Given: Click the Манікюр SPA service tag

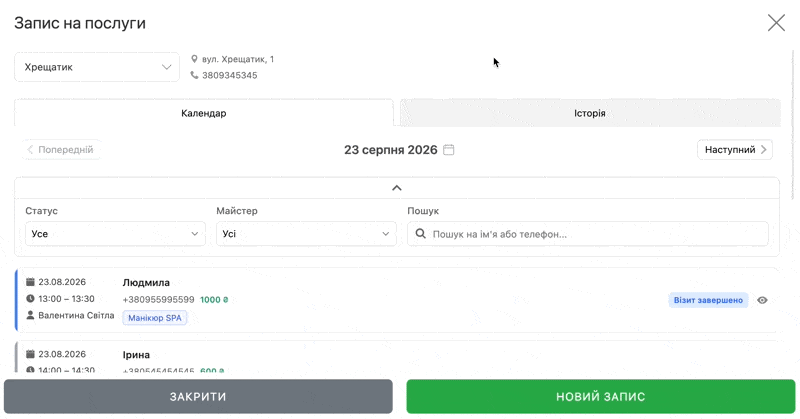Looking at the screenshot, I should (155, 318).
